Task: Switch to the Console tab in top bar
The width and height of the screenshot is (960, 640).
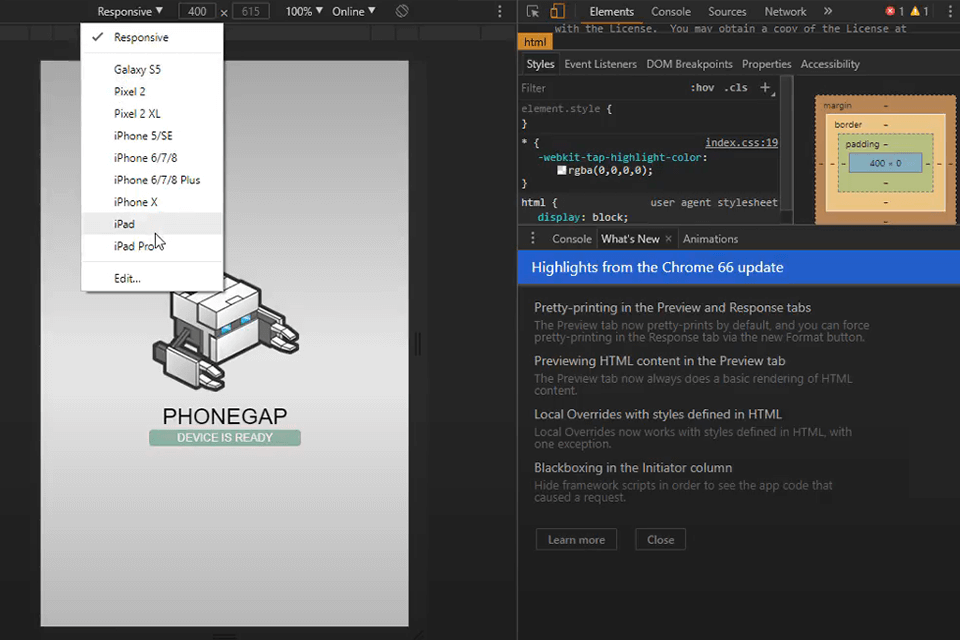Action: [x=670, y=12]
